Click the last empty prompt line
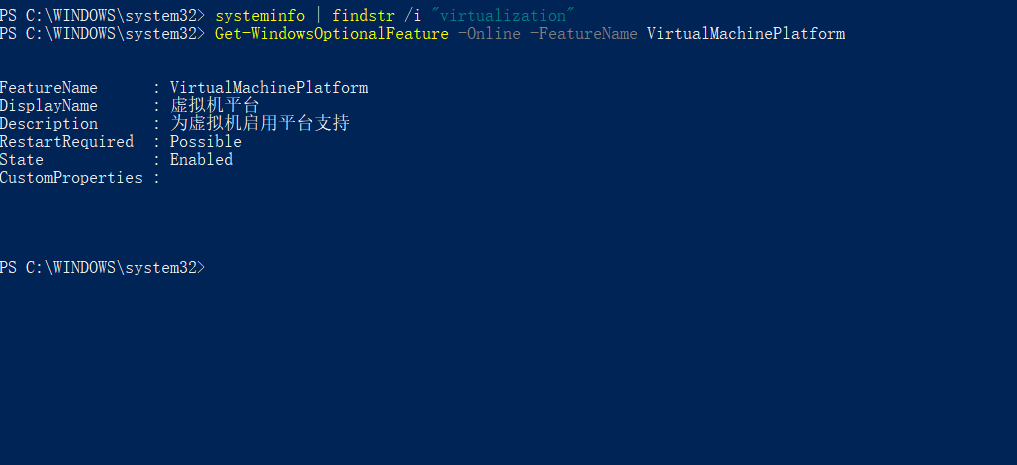 tap(102, 267)
